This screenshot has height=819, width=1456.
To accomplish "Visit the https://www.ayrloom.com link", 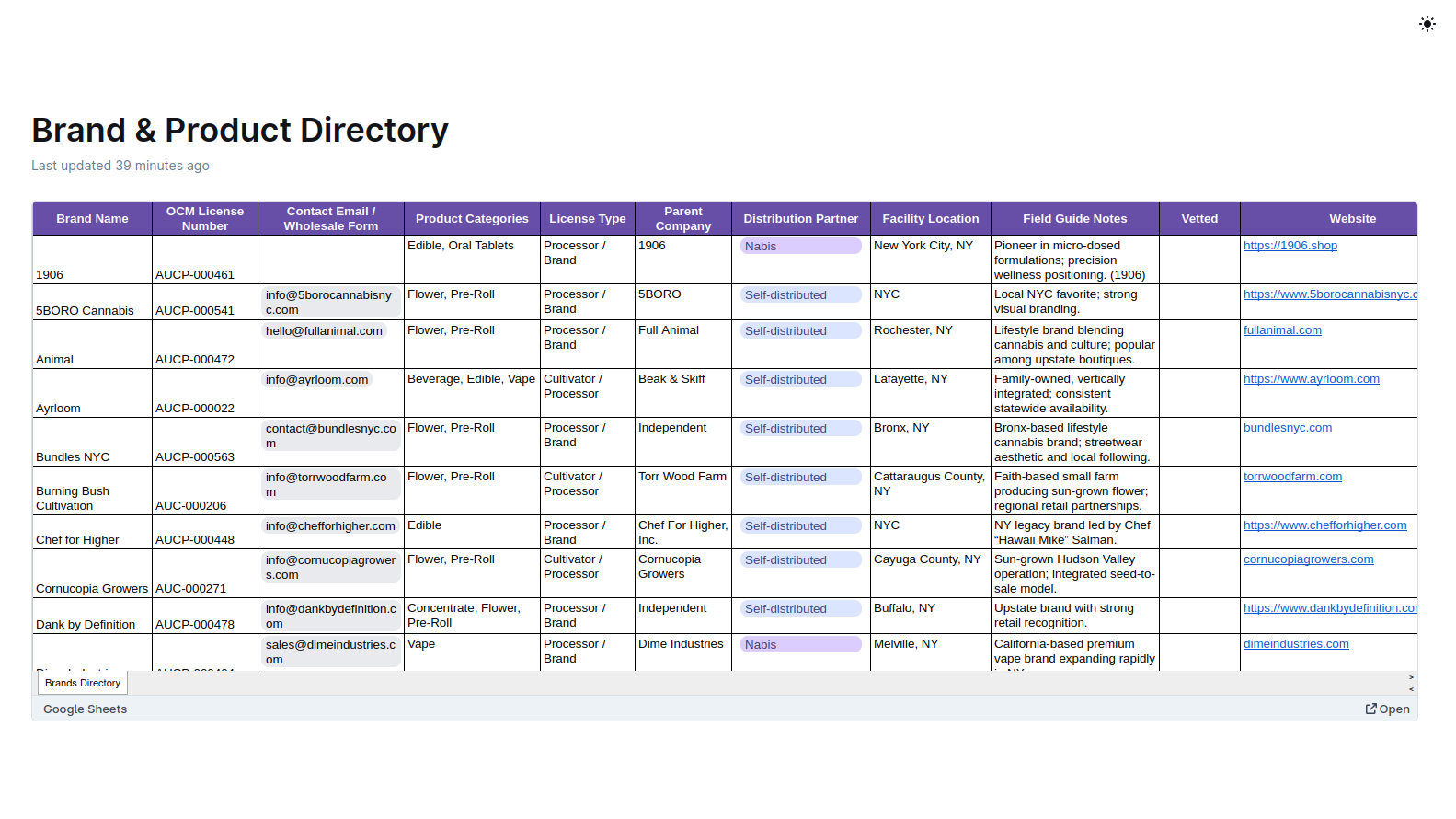I will [1311, 379].
